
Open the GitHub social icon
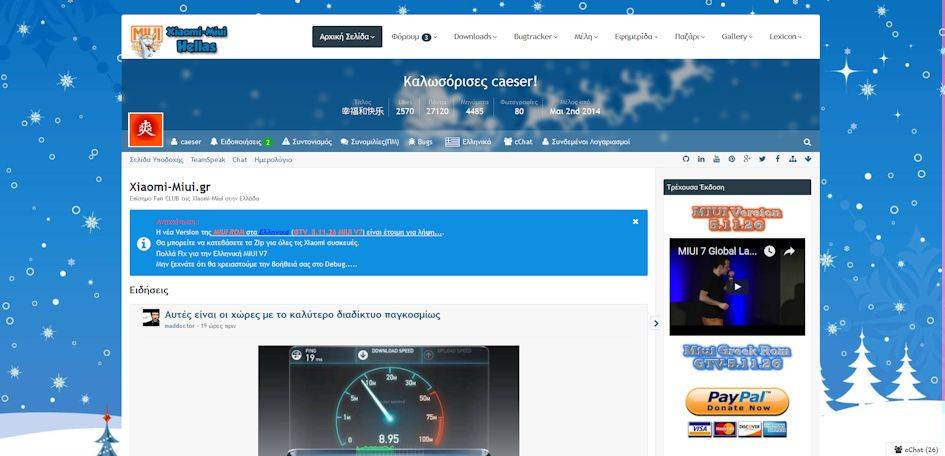[x=686, y=159]
